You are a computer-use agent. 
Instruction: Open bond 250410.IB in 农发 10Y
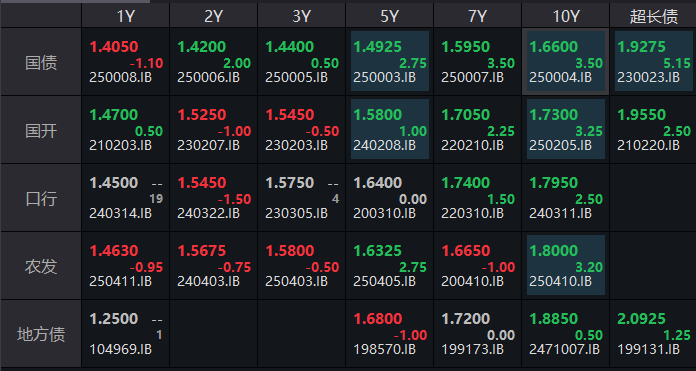point(560,281)
